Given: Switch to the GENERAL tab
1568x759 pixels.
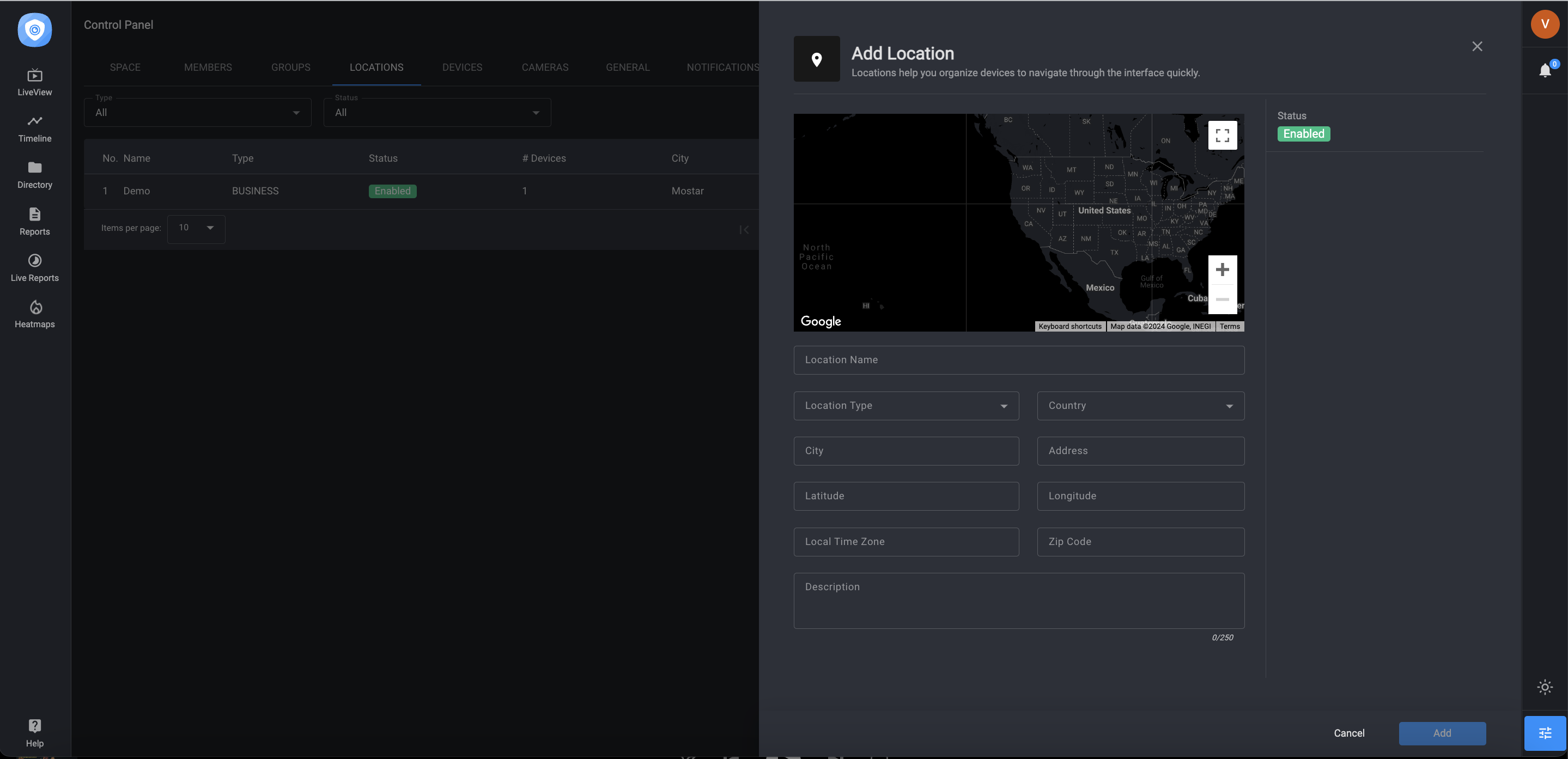Looking at the screenshot, I should point(628,68).
